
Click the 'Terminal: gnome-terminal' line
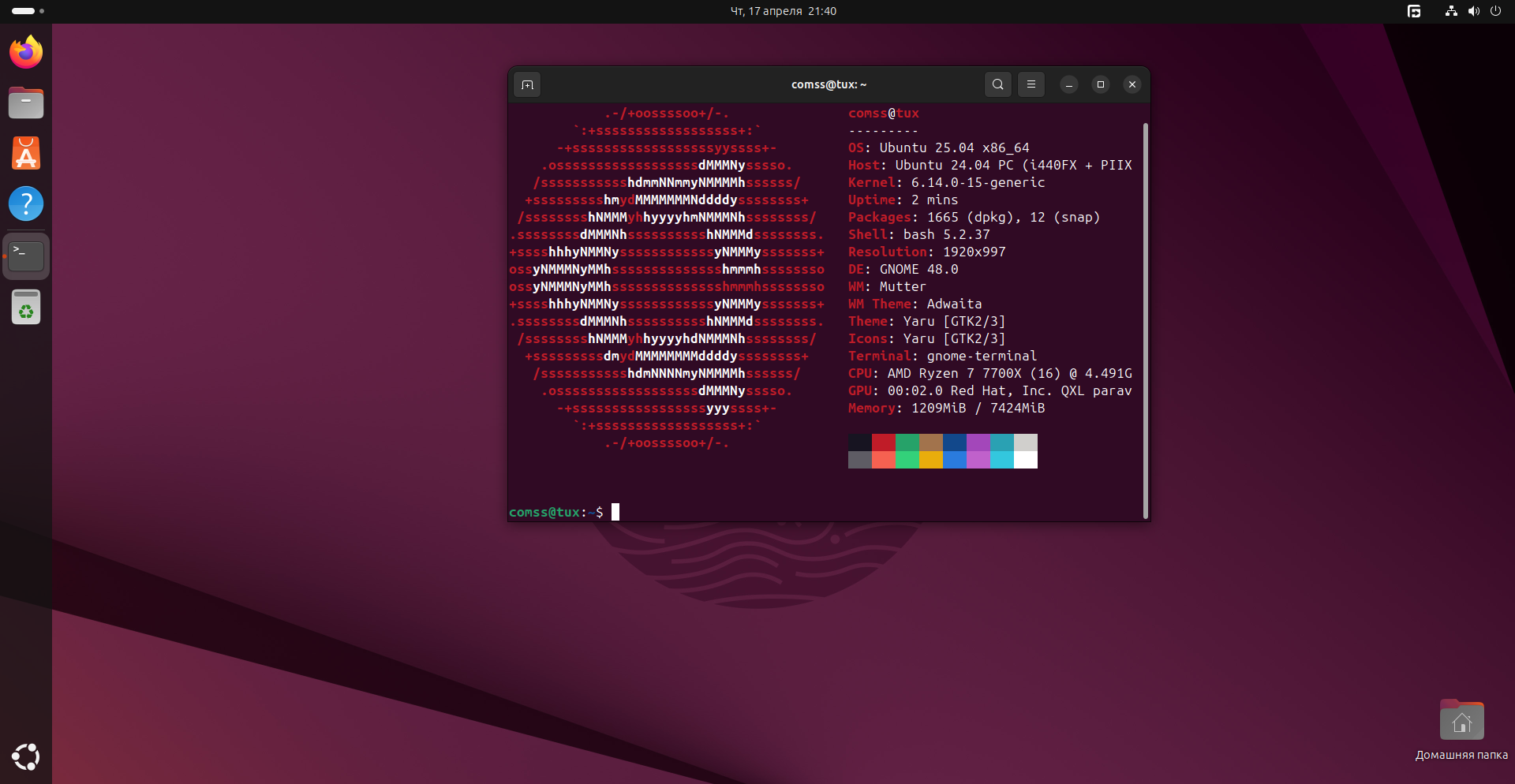(x=943, y=356)
